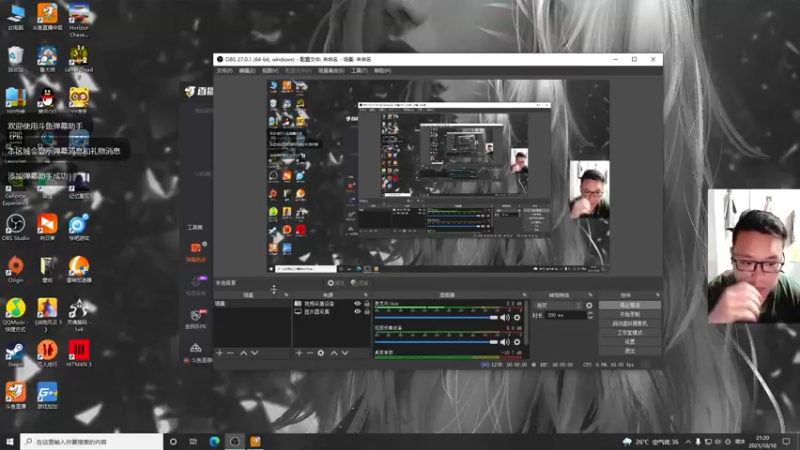Open the Tools menu in OBS
The image size is (800, 450).
359,71
